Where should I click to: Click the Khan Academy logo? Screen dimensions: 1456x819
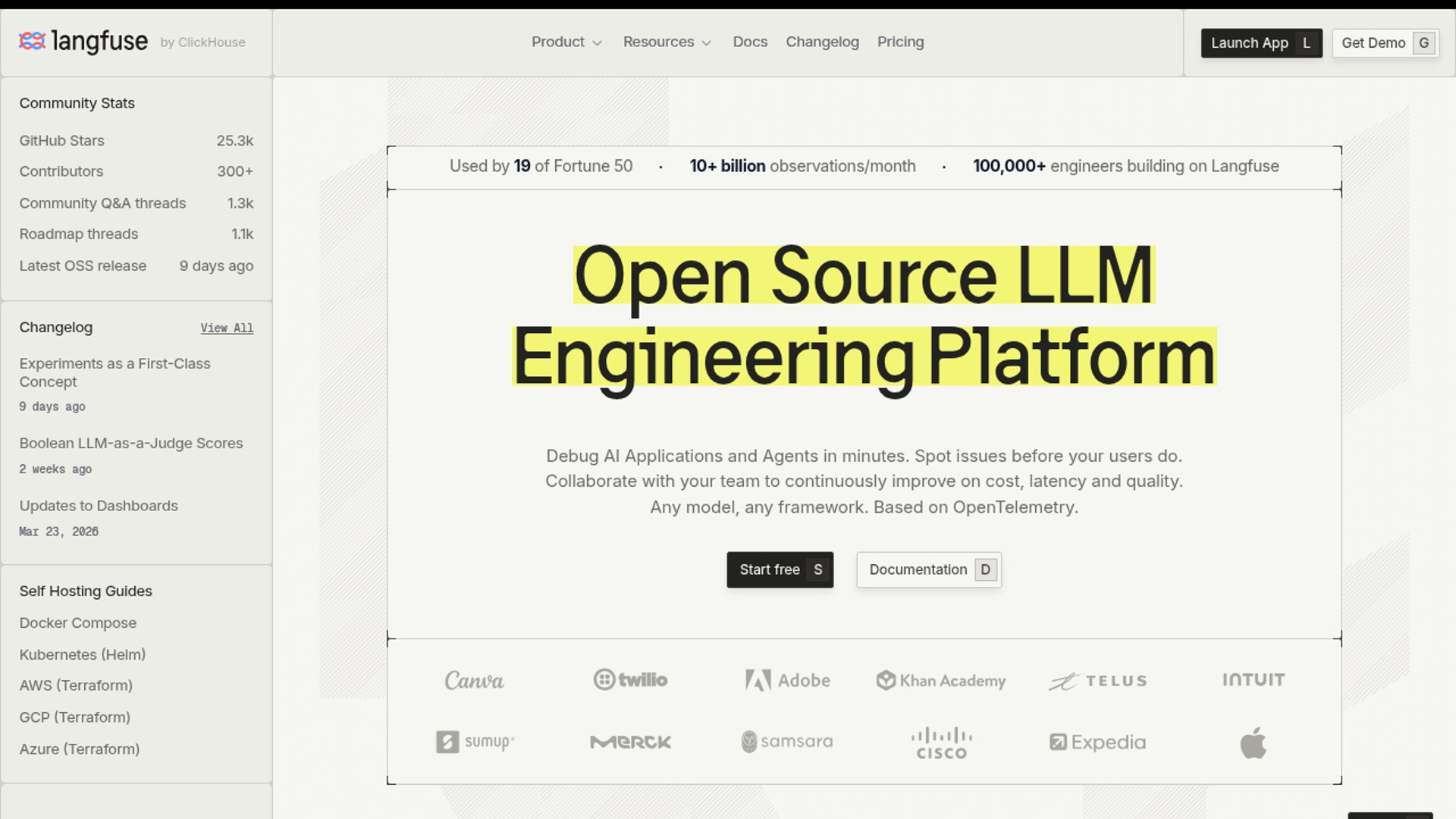pos(941,680)
